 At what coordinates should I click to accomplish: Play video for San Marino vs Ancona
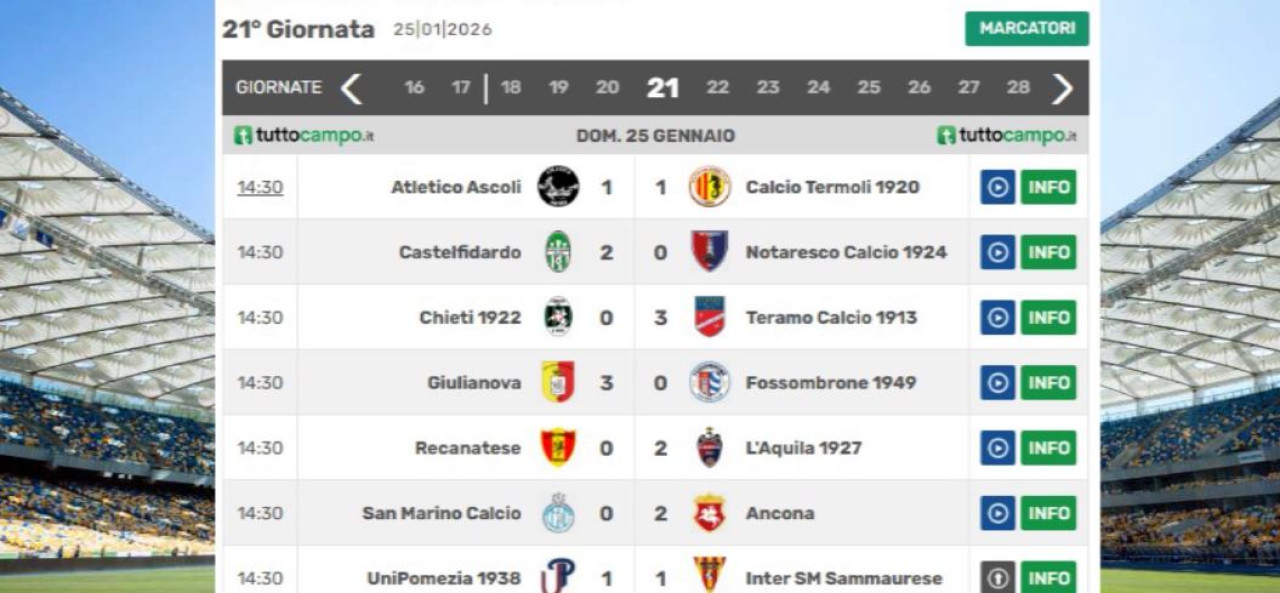[997, 513]
